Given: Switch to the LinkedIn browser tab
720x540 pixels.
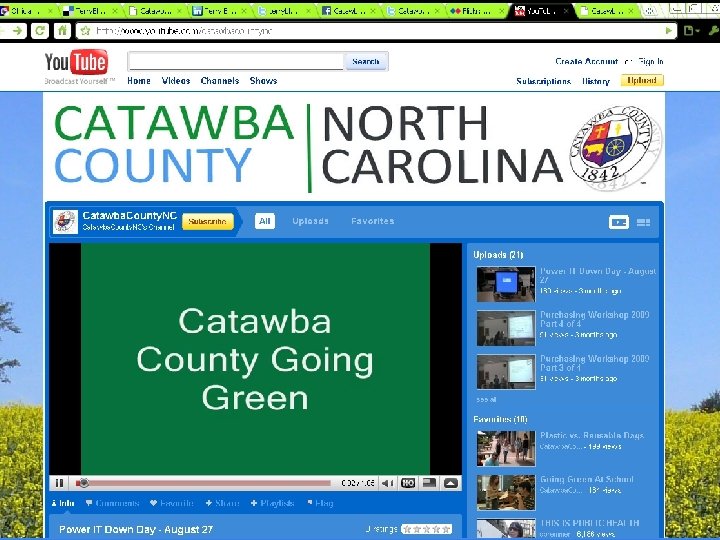Looking at the screenshot, I should point(219,11).
